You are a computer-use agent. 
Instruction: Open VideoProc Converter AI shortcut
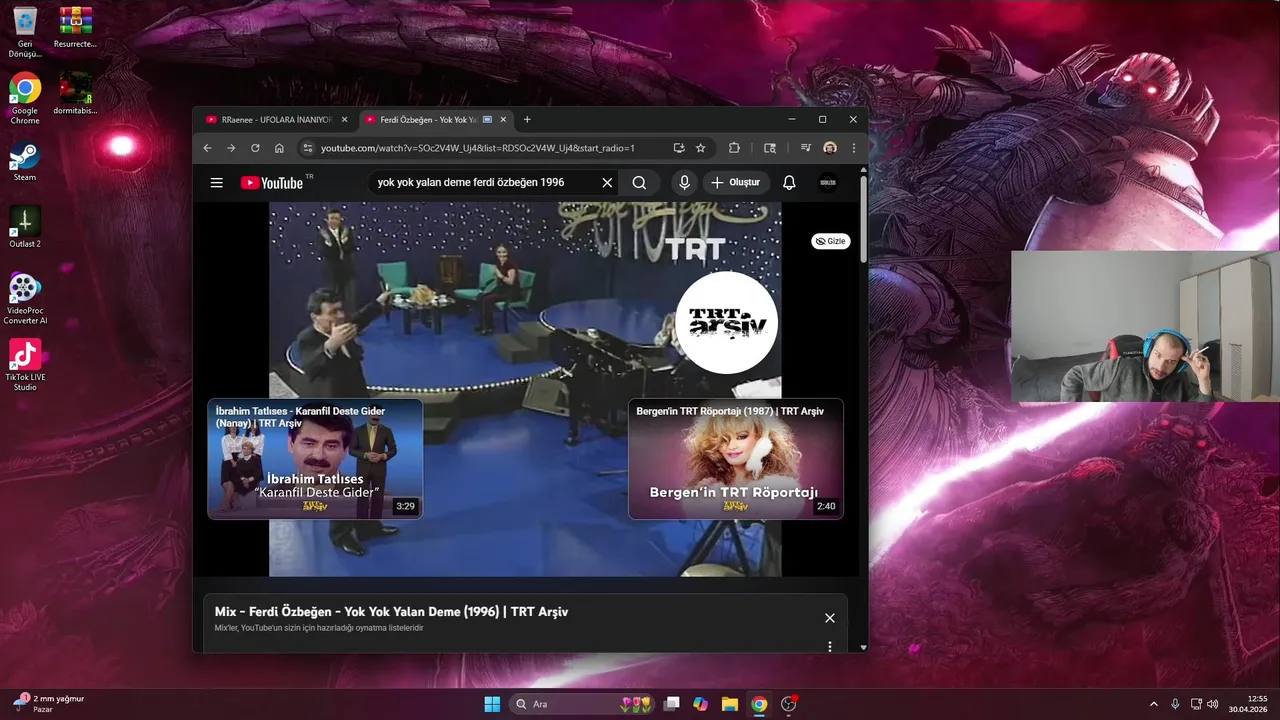[25, 299]
